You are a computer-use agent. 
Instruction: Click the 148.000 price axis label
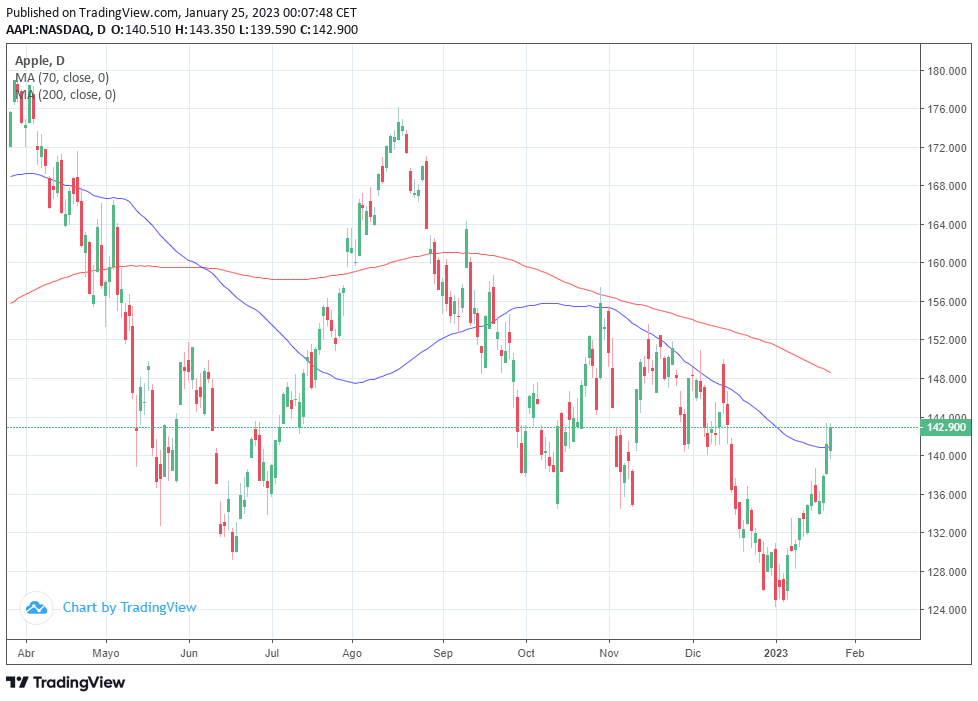point(947,379)
